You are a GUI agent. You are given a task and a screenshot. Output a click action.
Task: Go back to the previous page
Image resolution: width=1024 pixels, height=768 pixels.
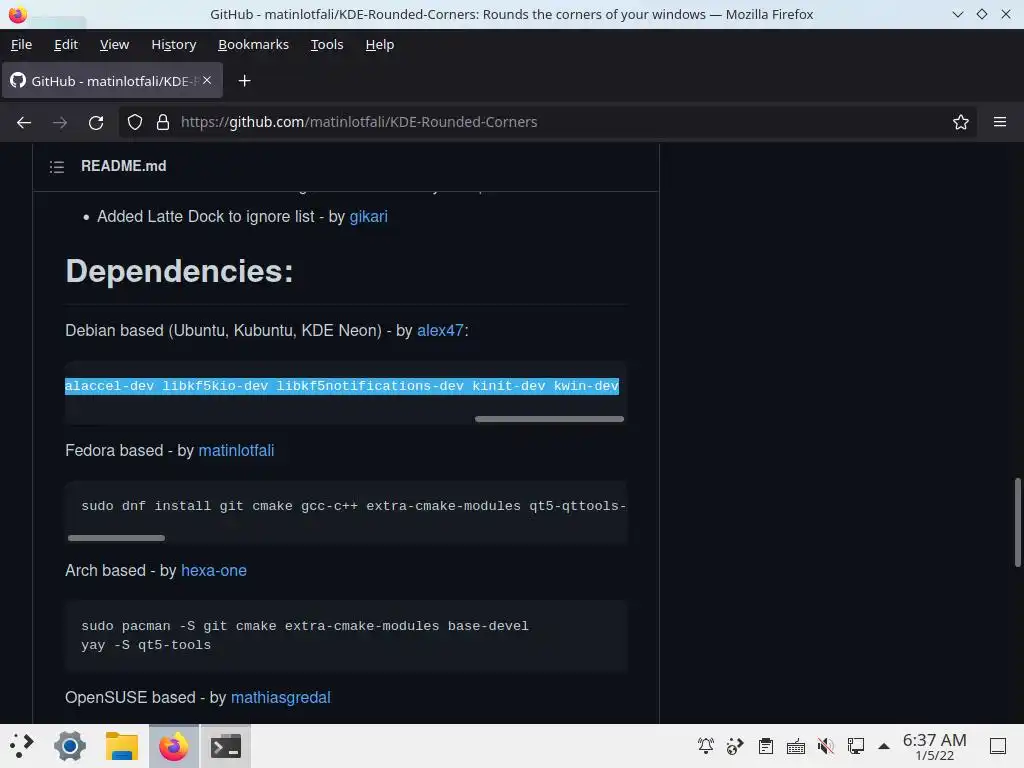tap(24, 122)
